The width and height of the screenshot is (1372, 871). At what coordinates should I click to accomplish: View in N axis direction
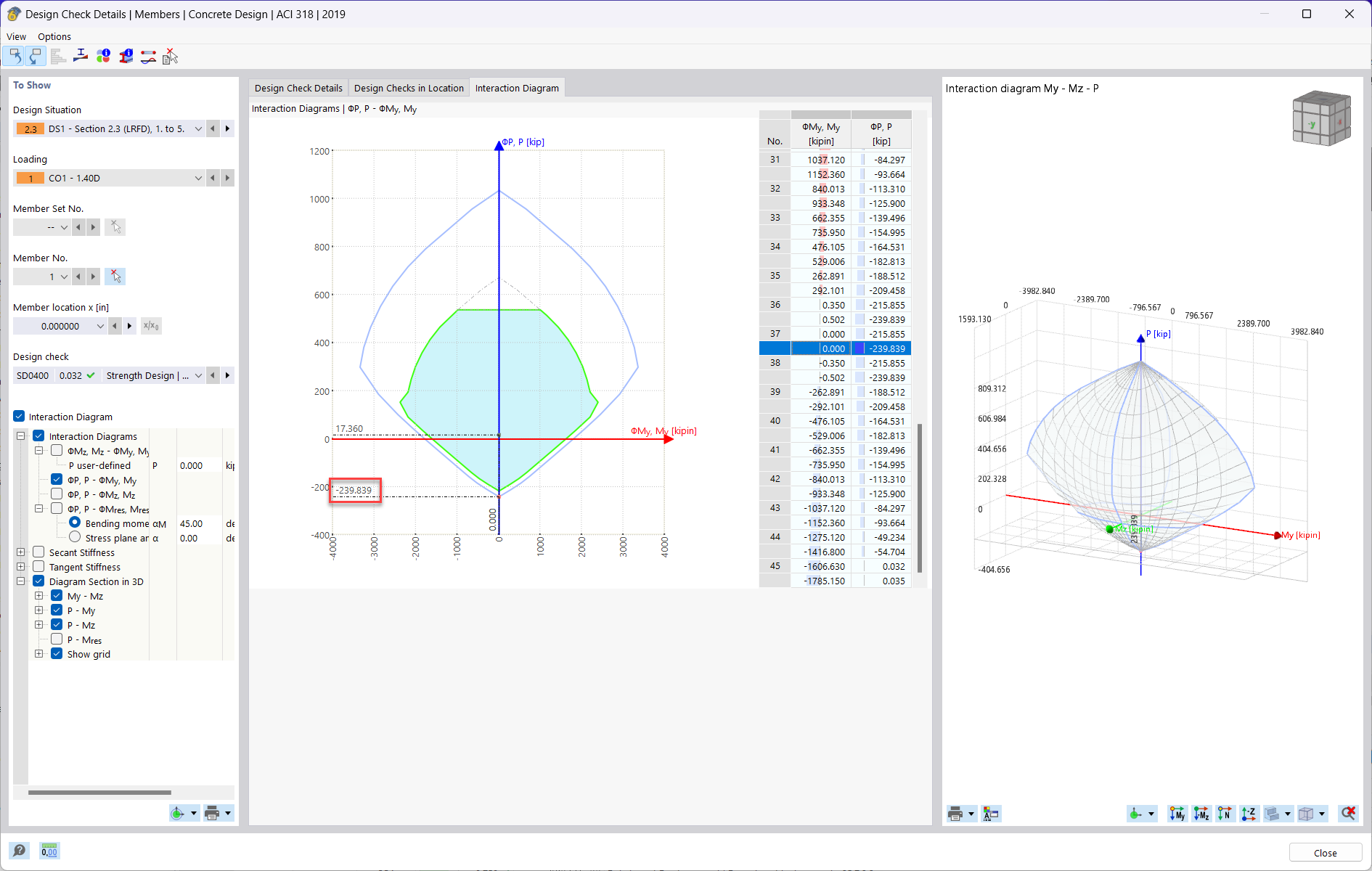pos(1225,814)
